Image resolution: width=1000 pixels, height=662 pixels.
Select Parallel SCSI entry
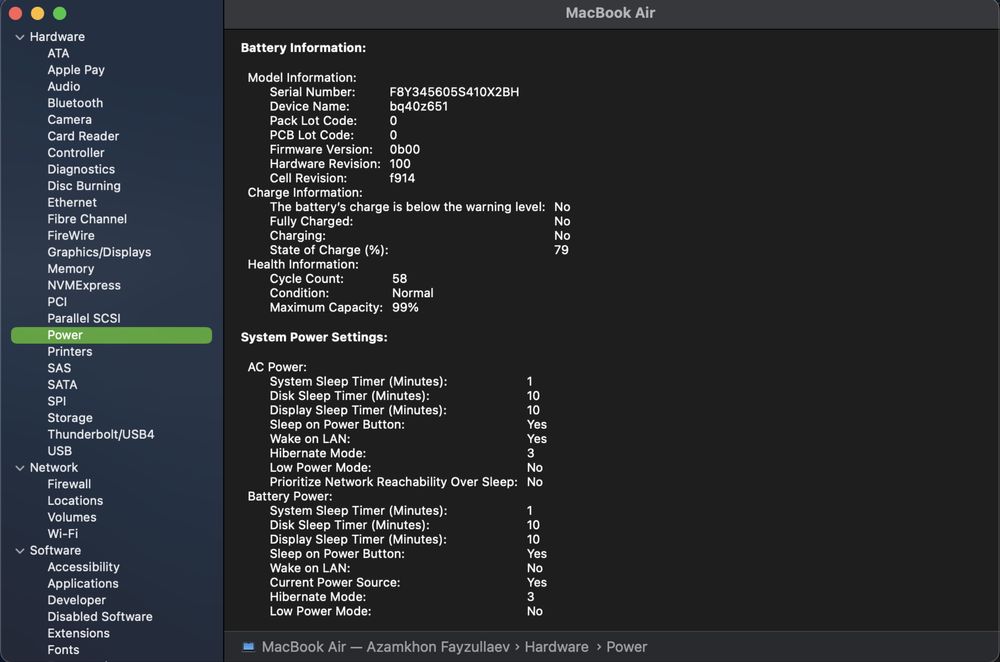(84, 319)
